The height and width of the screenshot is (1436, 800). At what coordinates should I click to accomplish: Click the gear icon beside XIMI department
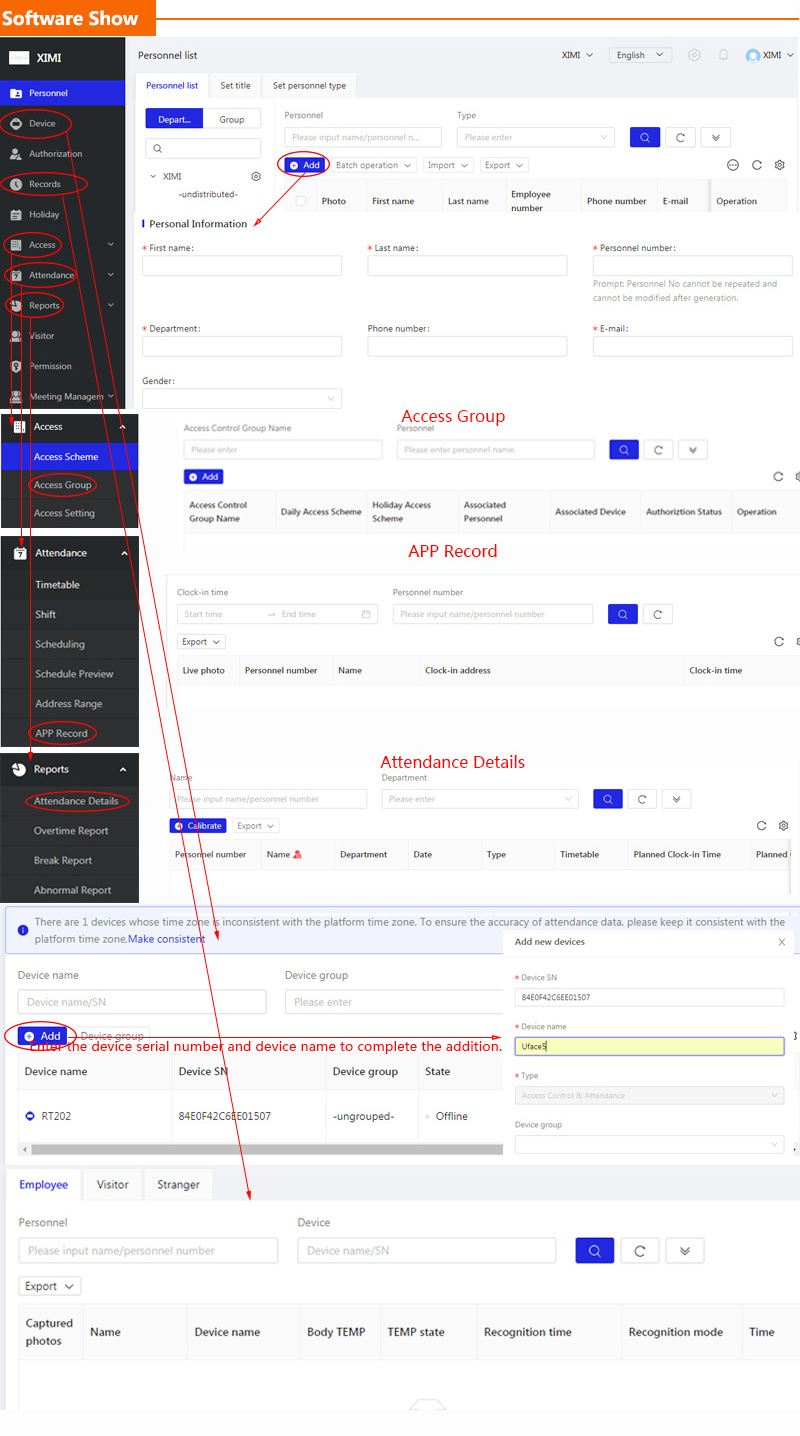256,176
